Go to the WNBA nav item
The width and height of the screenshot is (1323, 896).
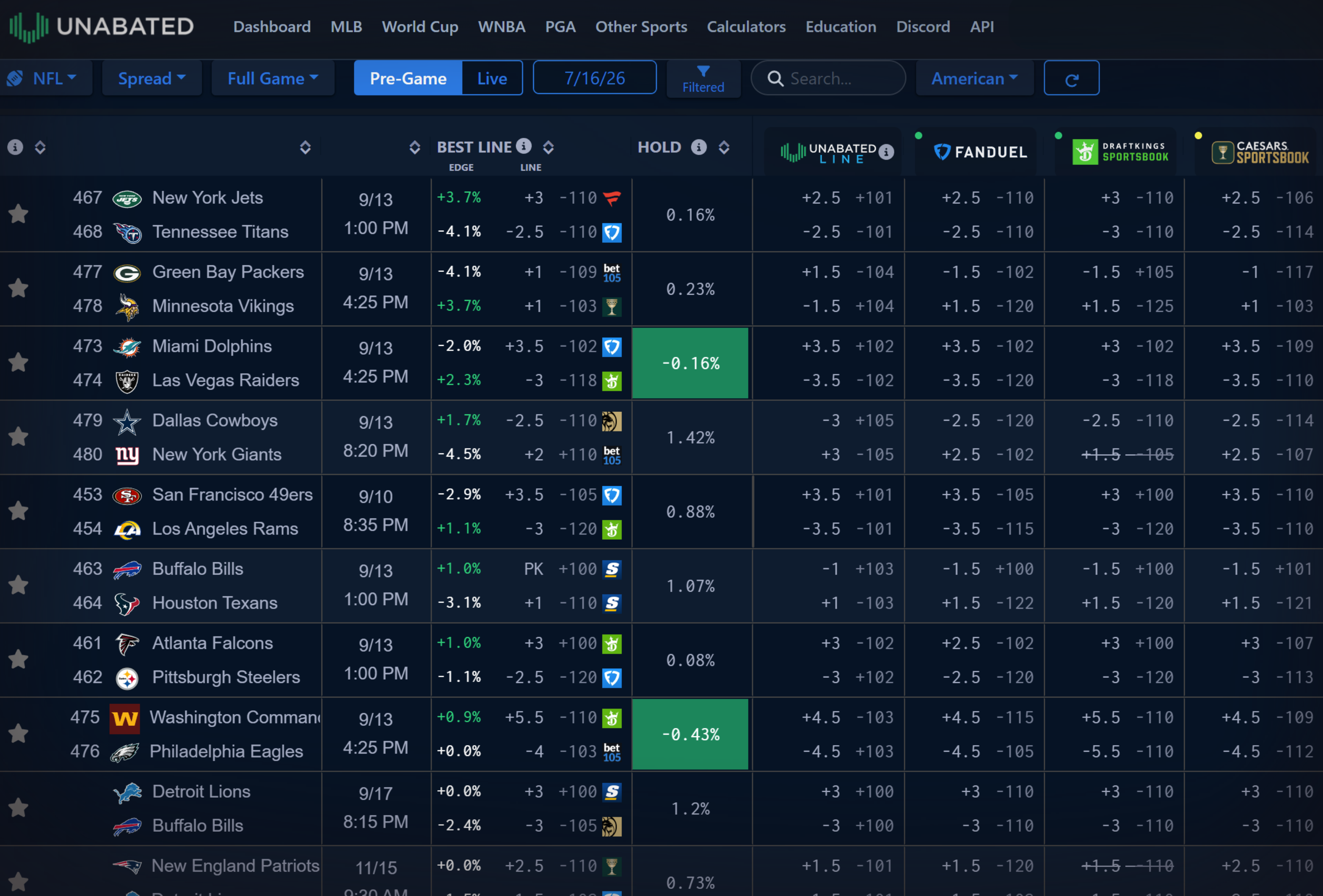[x=501, y=27]
